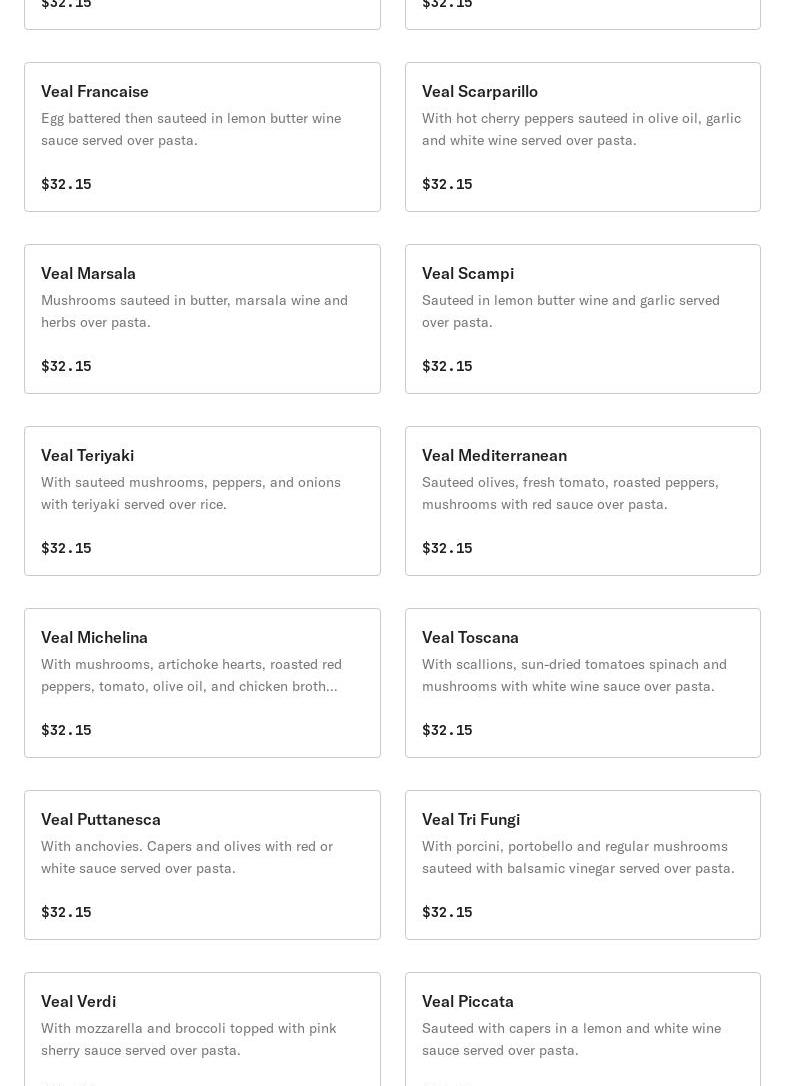Click the Veal Toscana title
The image size is (785, 1086).
470,637
